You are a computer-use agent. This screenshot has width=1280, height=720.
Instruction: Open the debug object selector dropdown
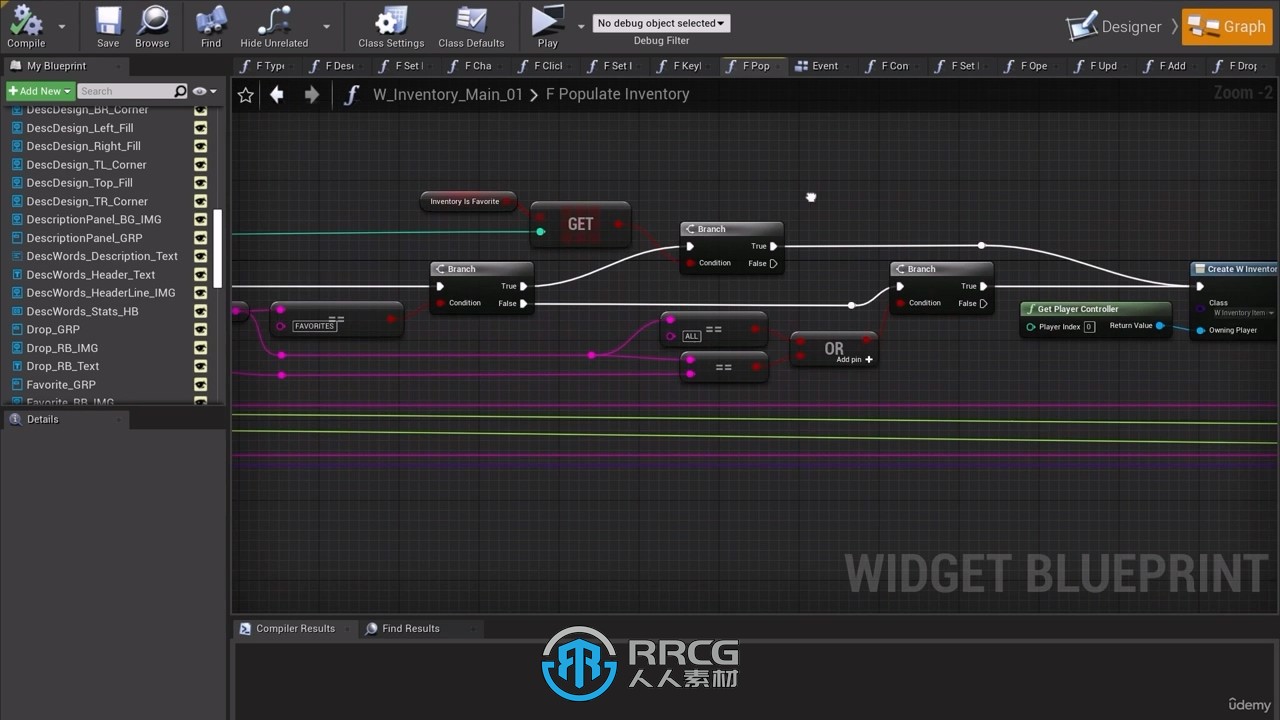coord(661,23)
